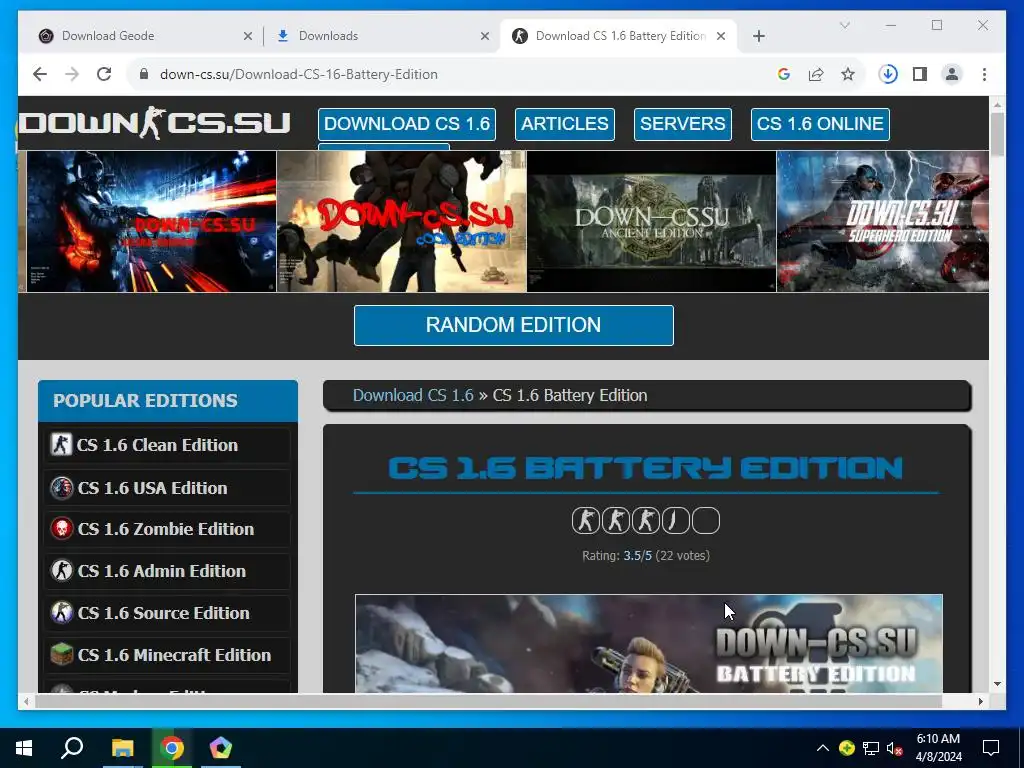Rate one star with first rating icon
Screen dimensions: 1024x768
(585, 520)
